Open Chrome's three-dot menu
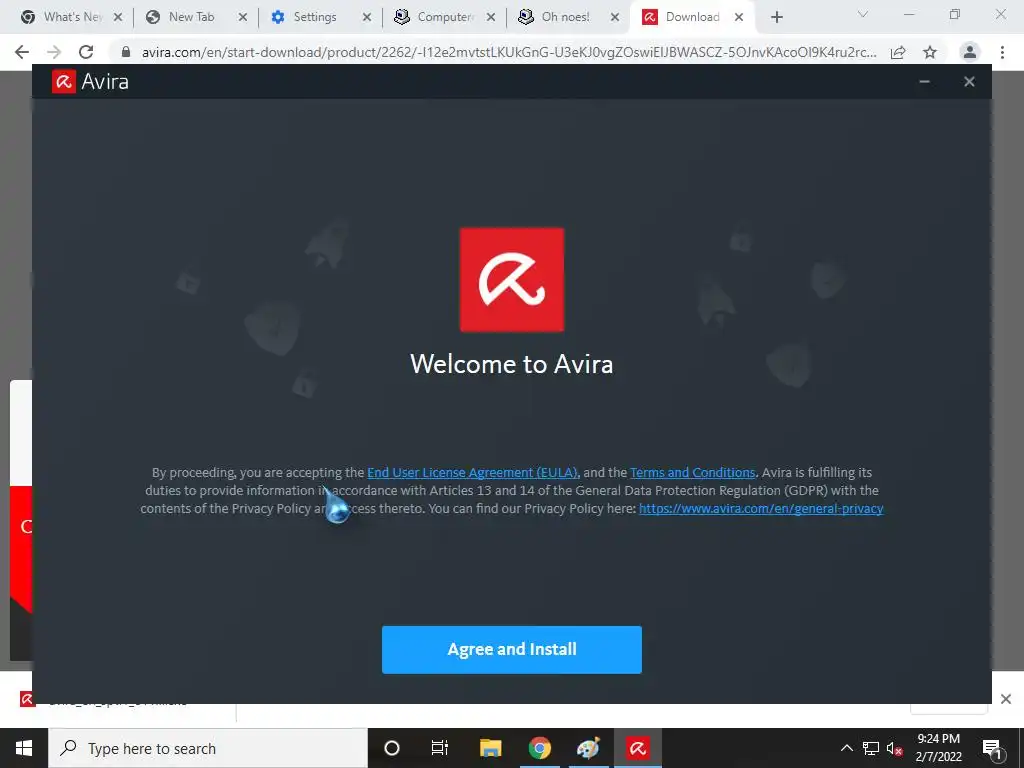Screen dimensions: 1024x768 (x=1002, y=52)
